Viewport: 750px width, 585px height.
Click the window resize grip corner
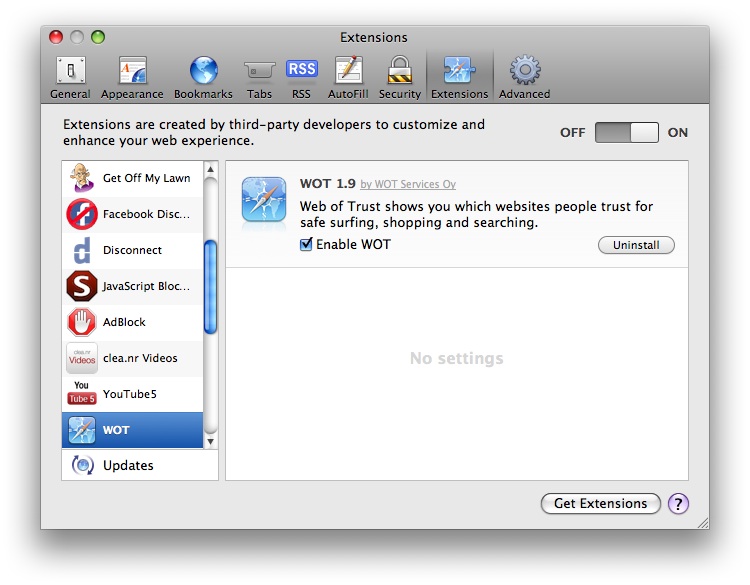click(x=703, y=523)
